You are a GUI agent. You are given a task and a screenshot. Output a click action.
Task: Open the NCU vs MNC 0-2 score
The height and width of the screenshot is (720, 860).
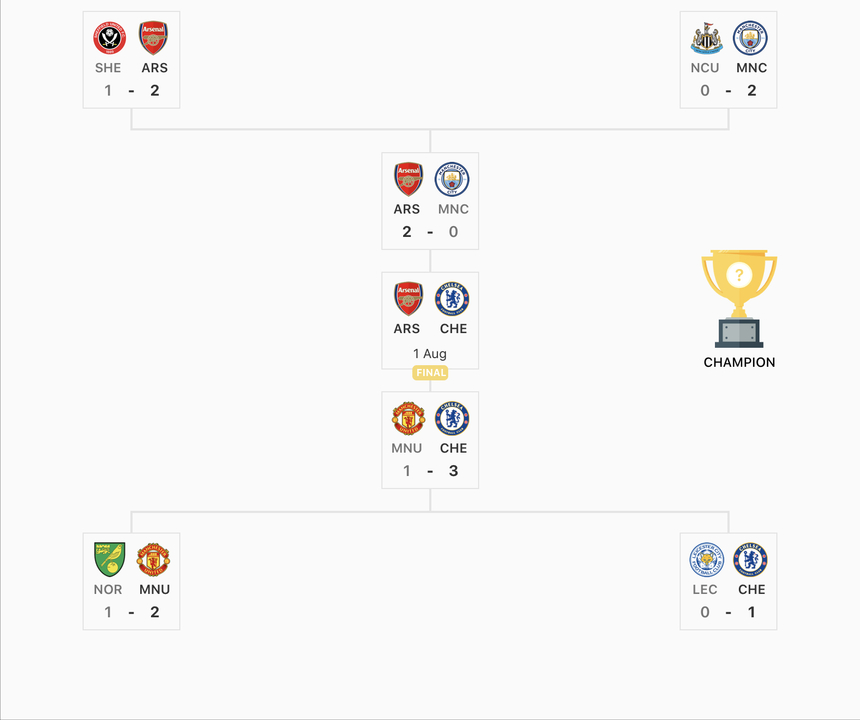(728, 91)
